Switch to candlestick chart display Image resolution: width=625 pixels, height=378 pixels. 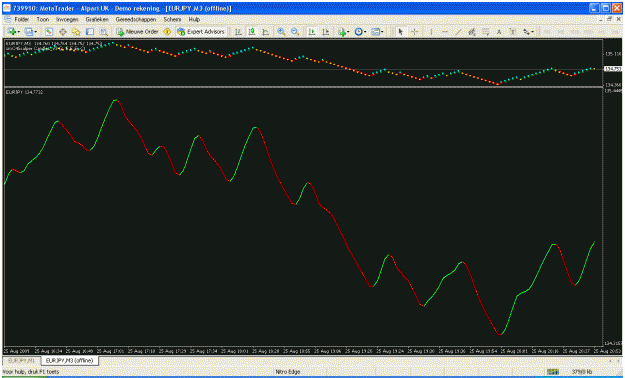tap(252, 32)
